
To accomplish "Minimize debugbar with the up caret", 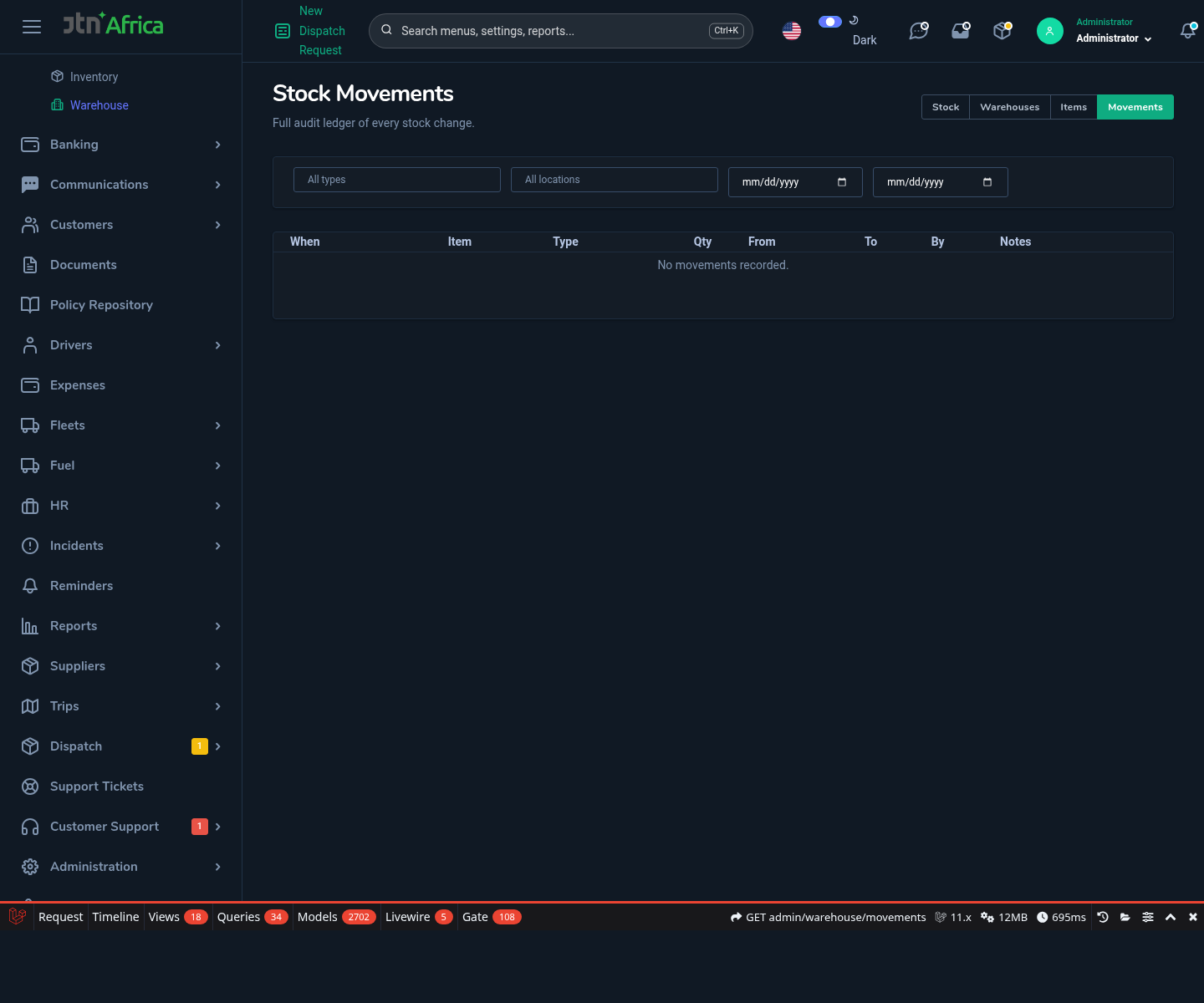I will pos(1171,917).
